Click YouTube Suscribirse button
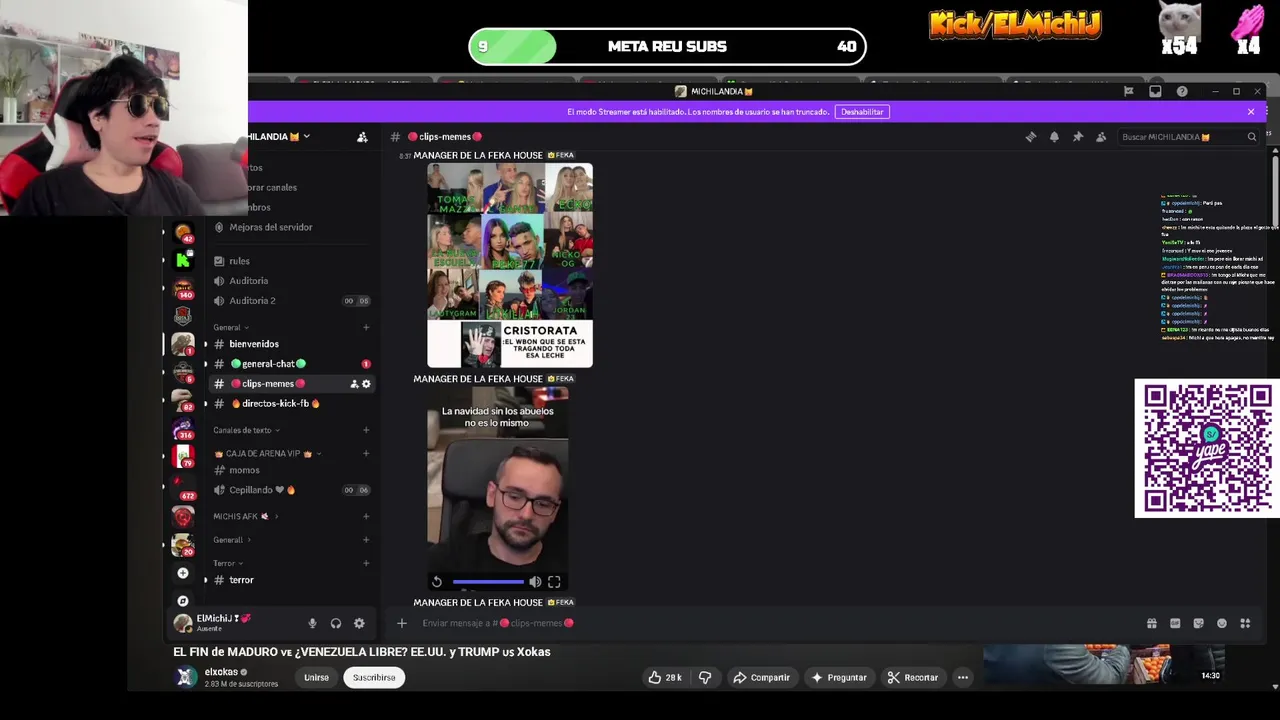This screenshot has width=1280, height=720. [374, 677]
